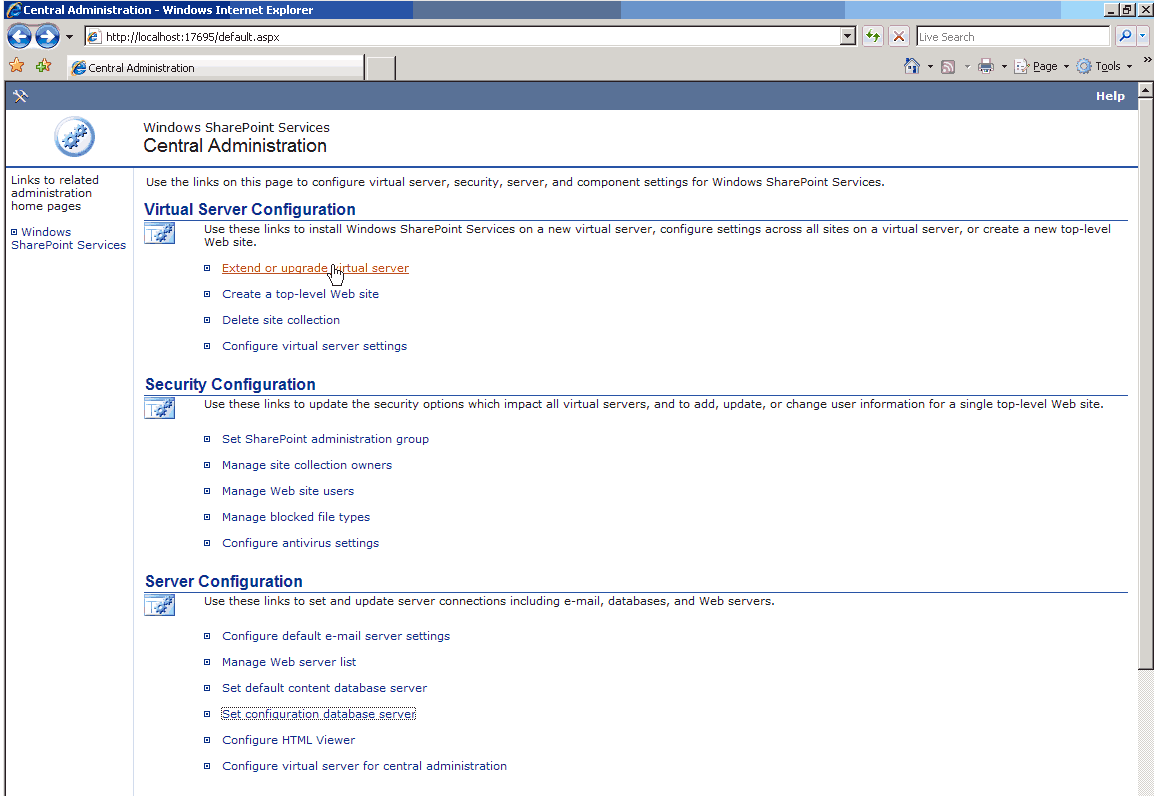This screenshot has height=796, width=1154.
Task: Select the Central Administration tab
Action: coord(216,68)
